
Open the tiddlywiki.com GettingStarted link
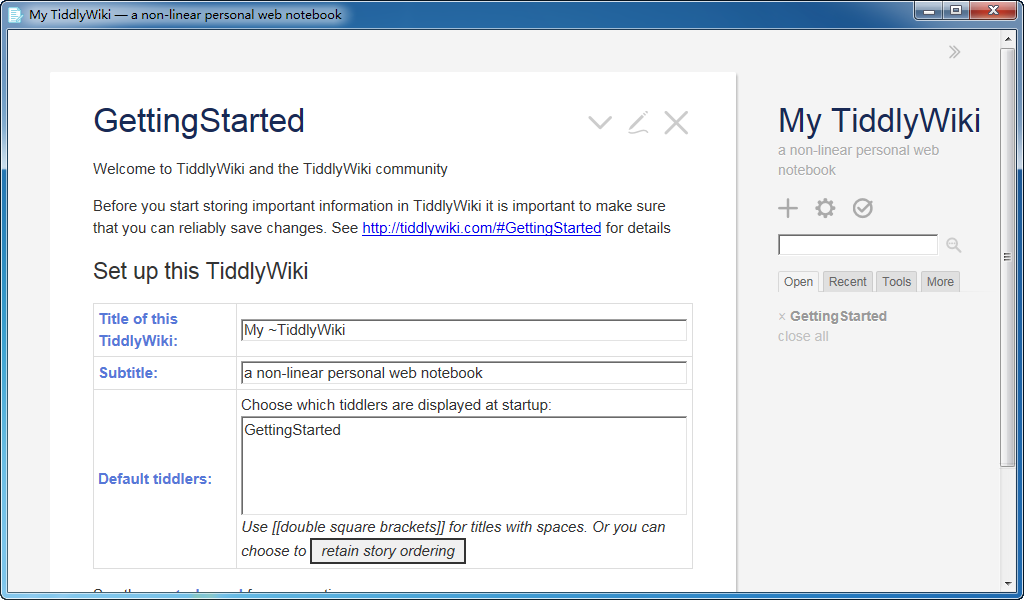pyautogui.click(x=481, y=228)
